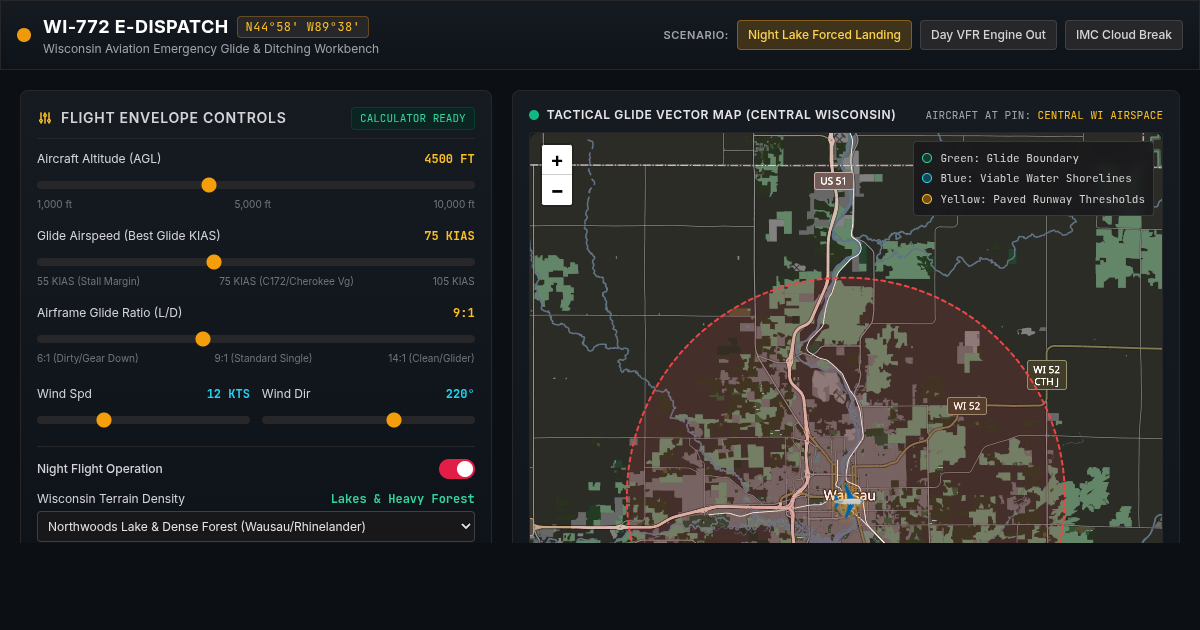Adjust the Aircraft Altitude slider

tap(256, 185)
